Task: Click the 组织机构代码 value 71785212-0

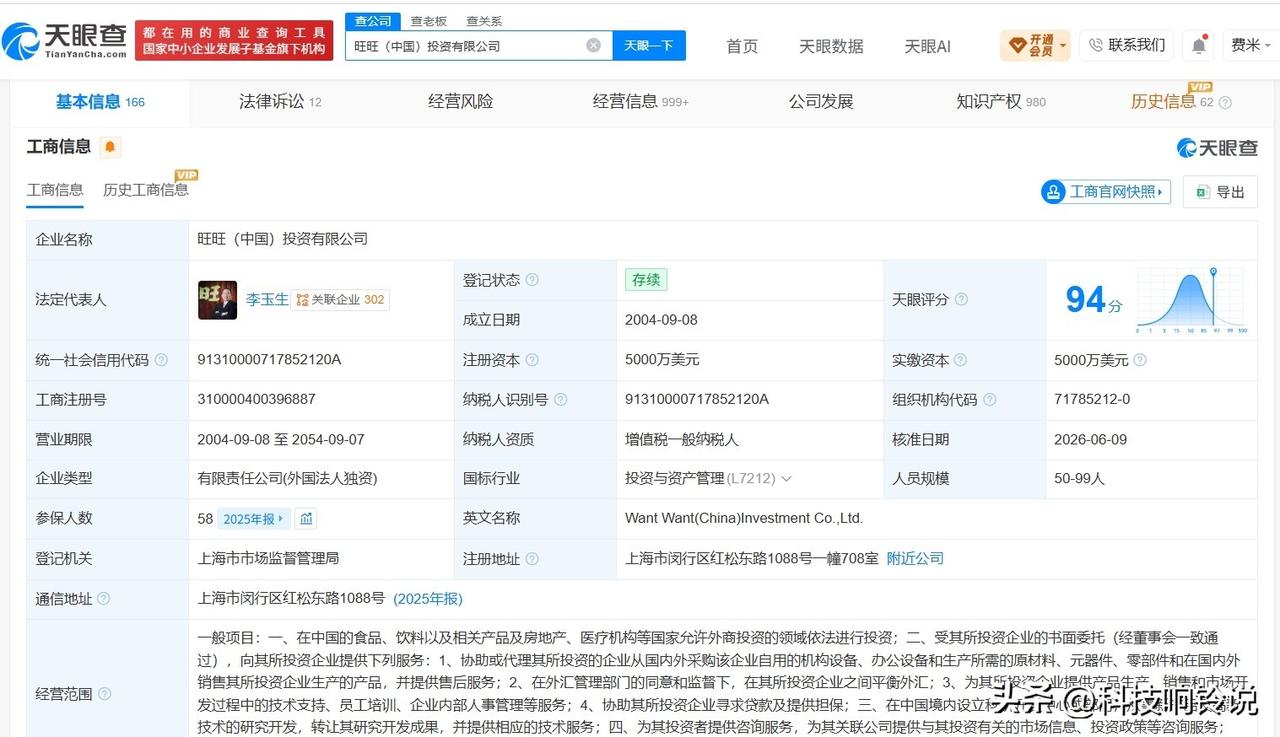Action: tap(1092, 399)
